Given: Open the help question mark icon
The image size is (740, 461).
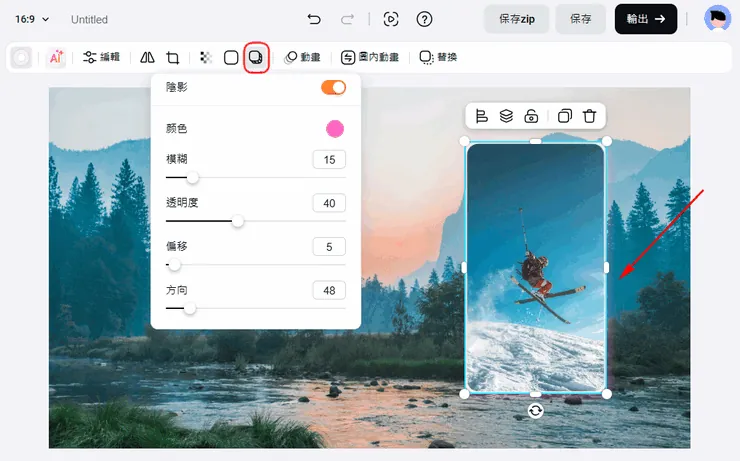Looking at the screenshot, I should pos(424,19).
